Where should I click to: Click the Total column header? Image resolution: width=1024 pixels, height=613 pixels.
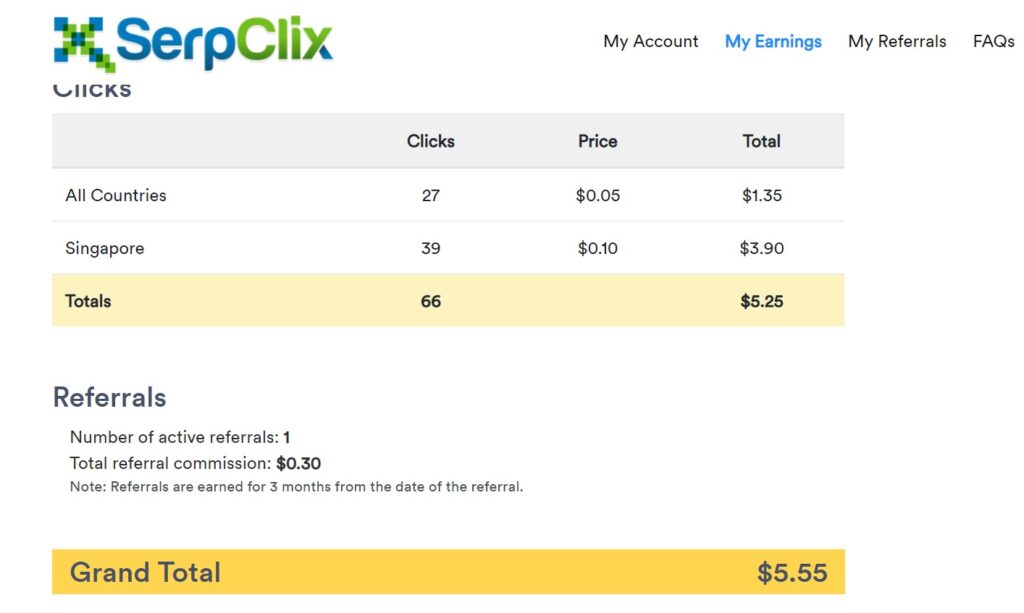click(x=761, y=141)
